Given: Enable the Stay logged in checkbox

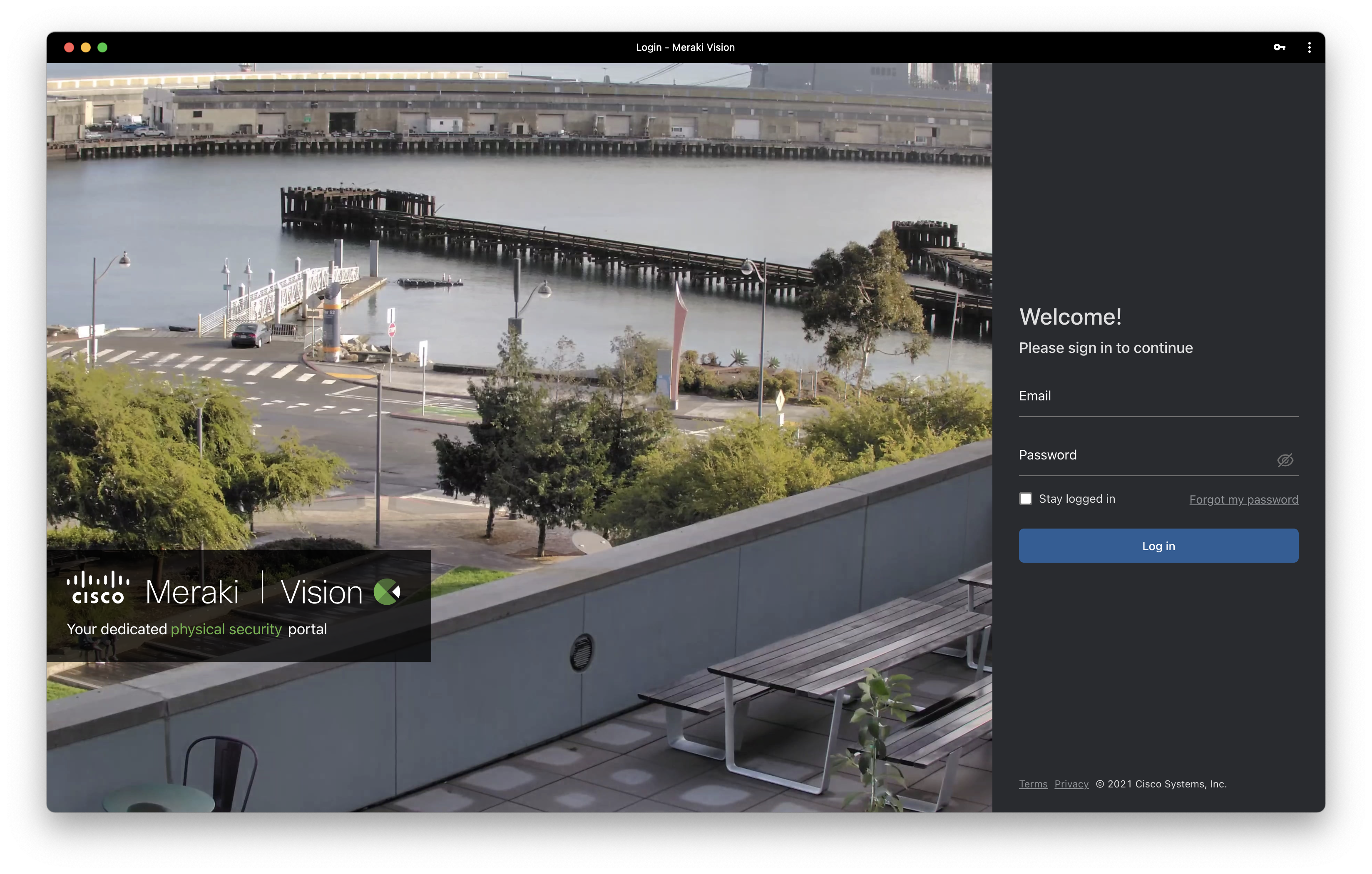Looking at the screenshot, I should tap(1026, 499).
